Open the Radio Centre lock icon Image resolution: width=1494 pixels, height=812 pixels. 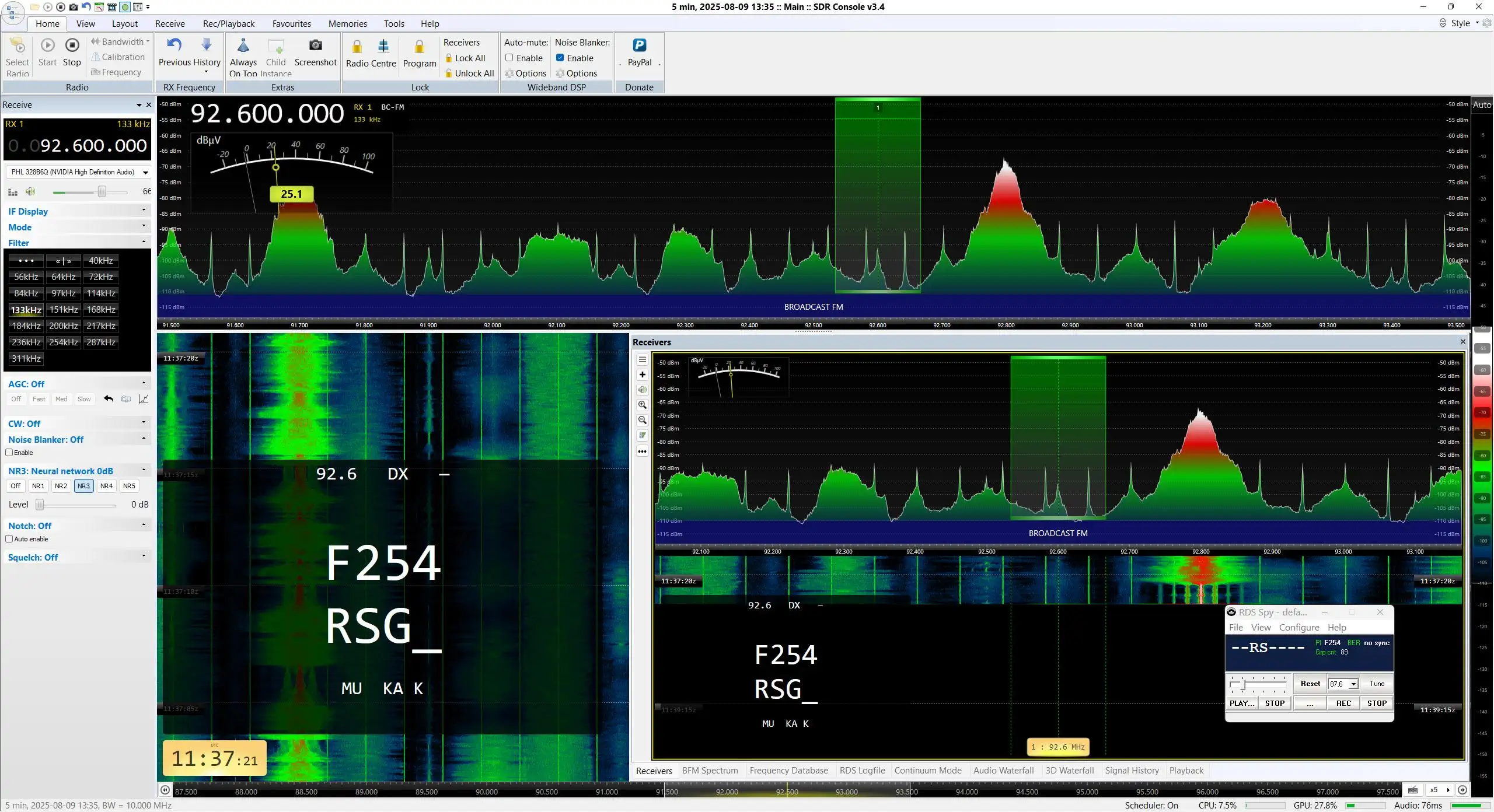(x=357, y=47)
